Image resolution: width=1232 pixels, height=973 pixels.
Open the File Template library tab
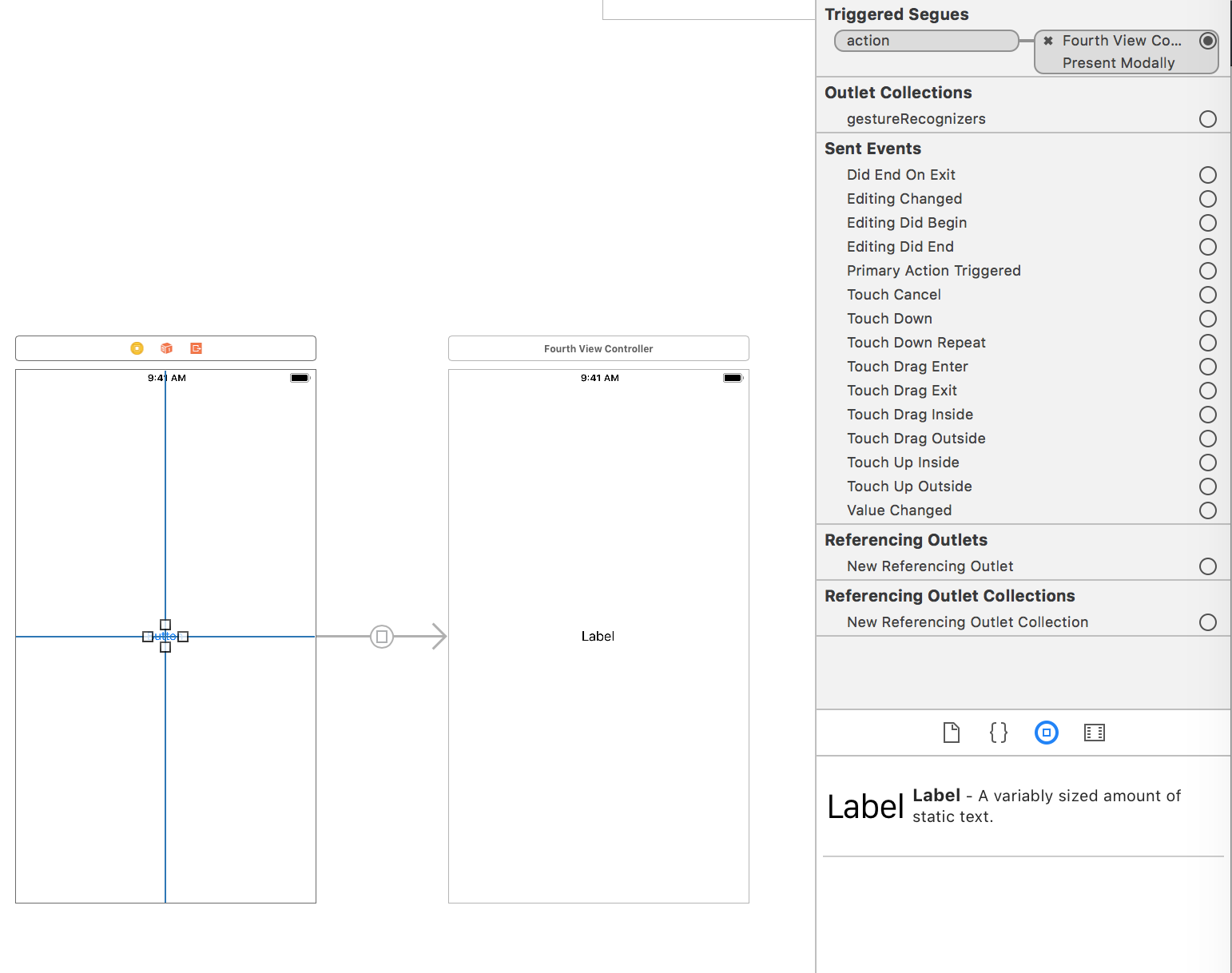coord(951,733)
